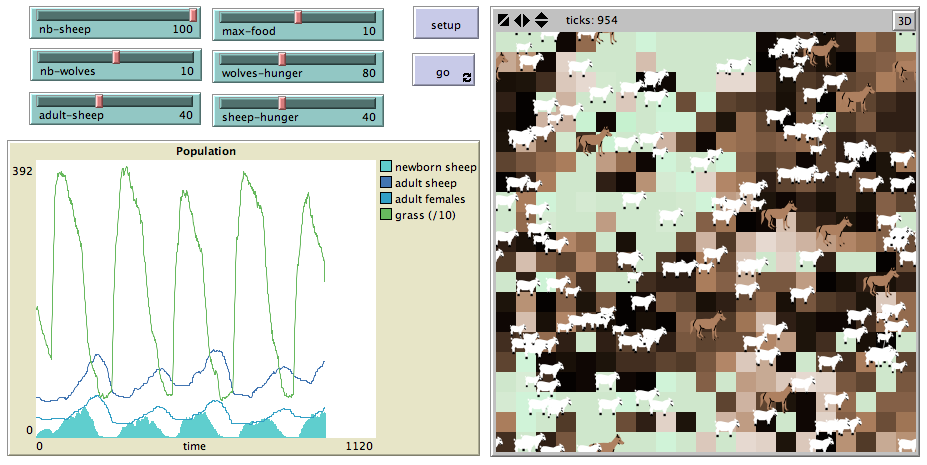Viewport: 927px width, 465px height.
Task: Click the max-food slider handle
Action: pyautogui.click(x=299, y=17)
